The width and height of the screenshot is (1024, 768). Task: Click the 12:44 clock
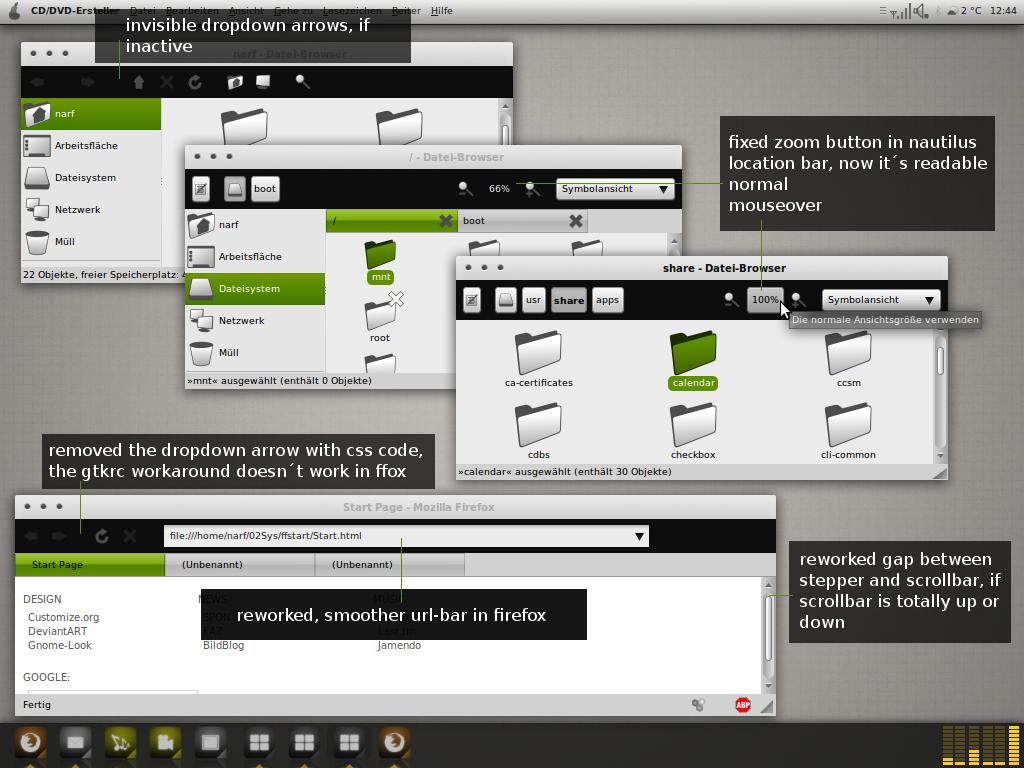point(1003,10)
